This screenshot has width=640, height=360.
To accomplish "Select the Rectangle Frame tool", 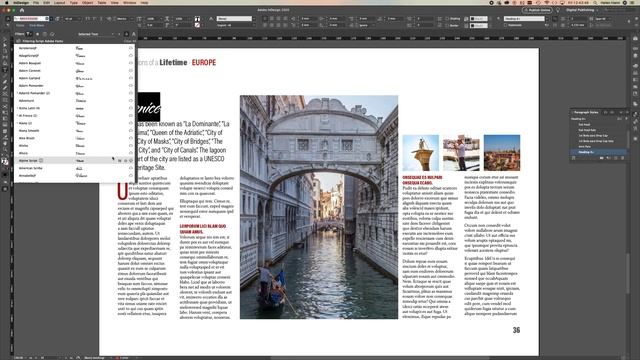I will pyautogui.click(x=5, y=94).
